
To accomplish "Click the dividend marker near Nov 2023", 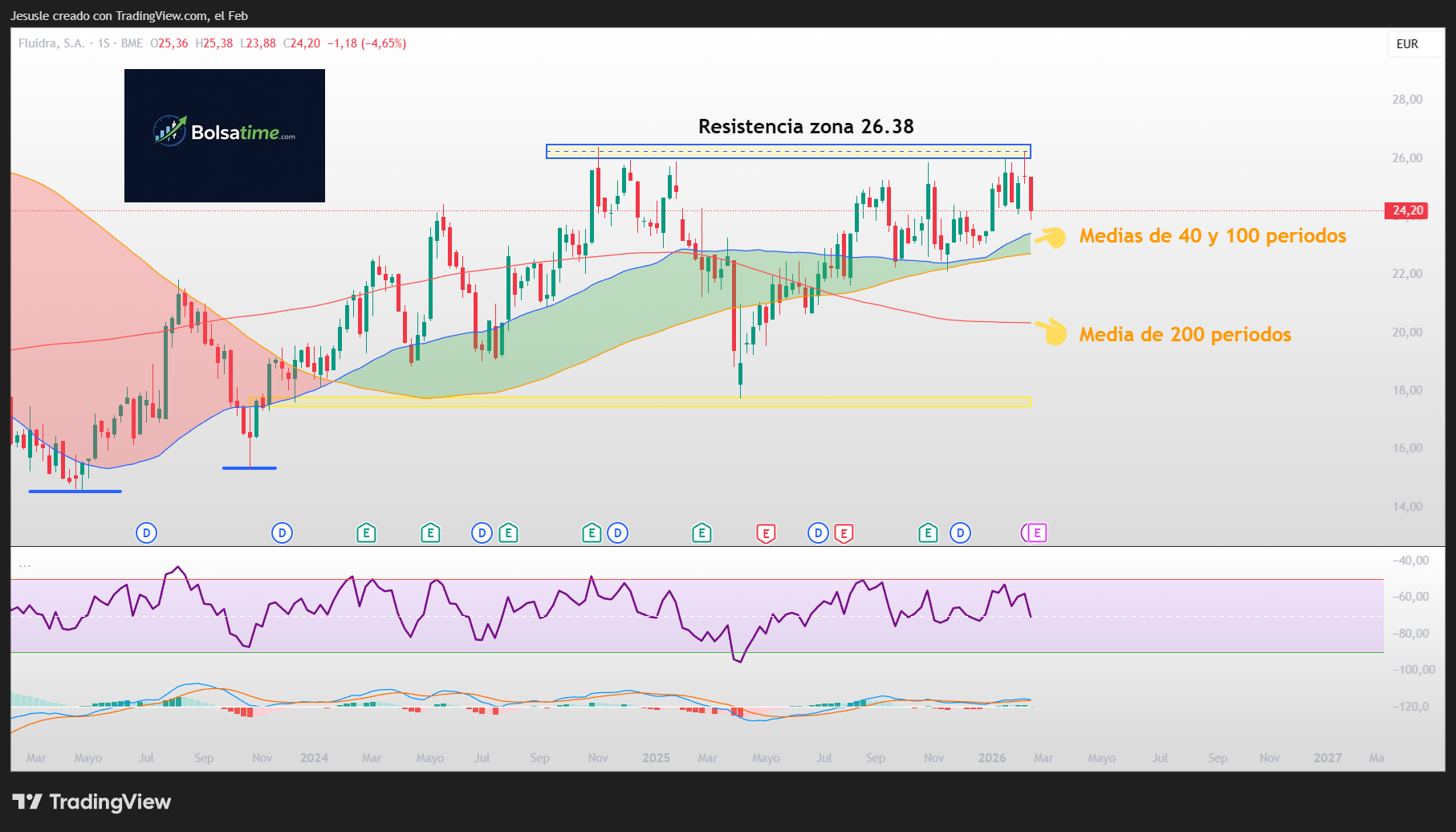I will click(282, 532).
